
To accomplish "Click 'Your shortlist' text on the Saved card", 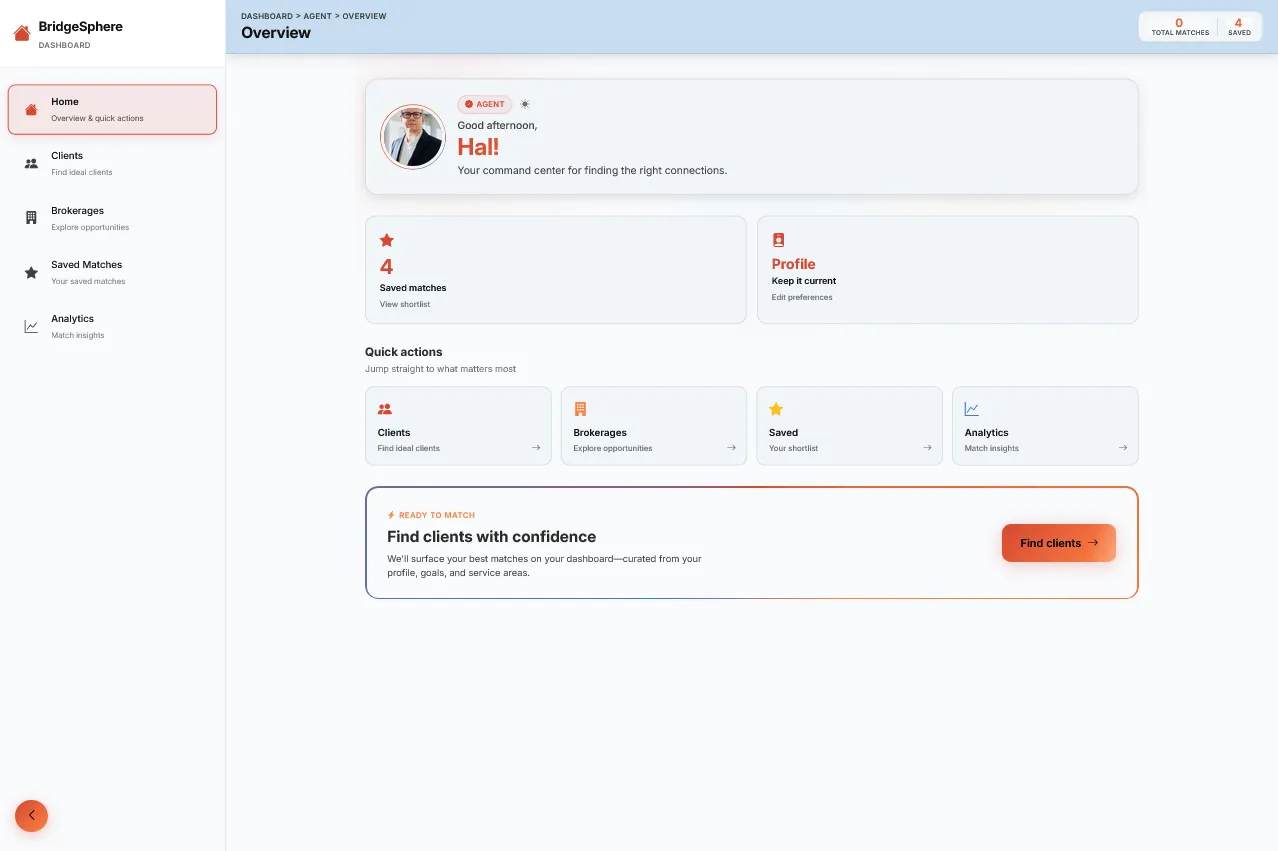I will coord(794,448).
